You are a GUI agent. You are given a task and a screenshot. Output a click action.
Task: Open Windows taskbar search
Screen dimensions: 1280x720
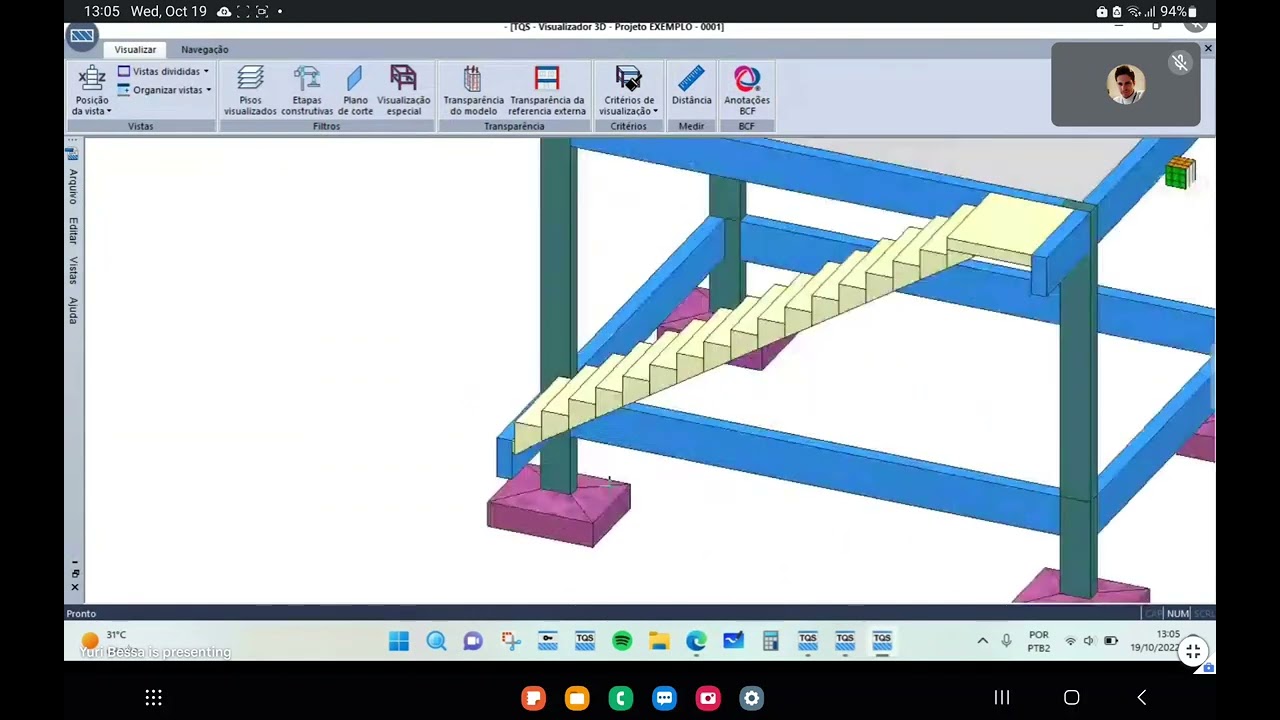436,641
